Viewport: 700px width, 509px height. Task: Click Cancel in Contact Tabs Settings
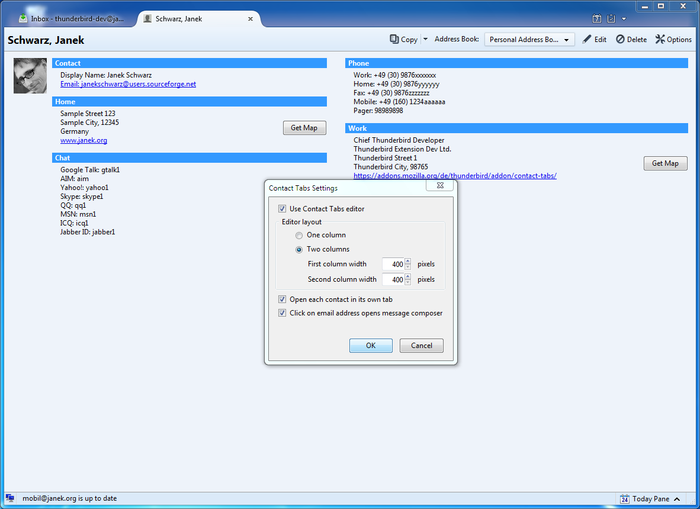[421, 346]
